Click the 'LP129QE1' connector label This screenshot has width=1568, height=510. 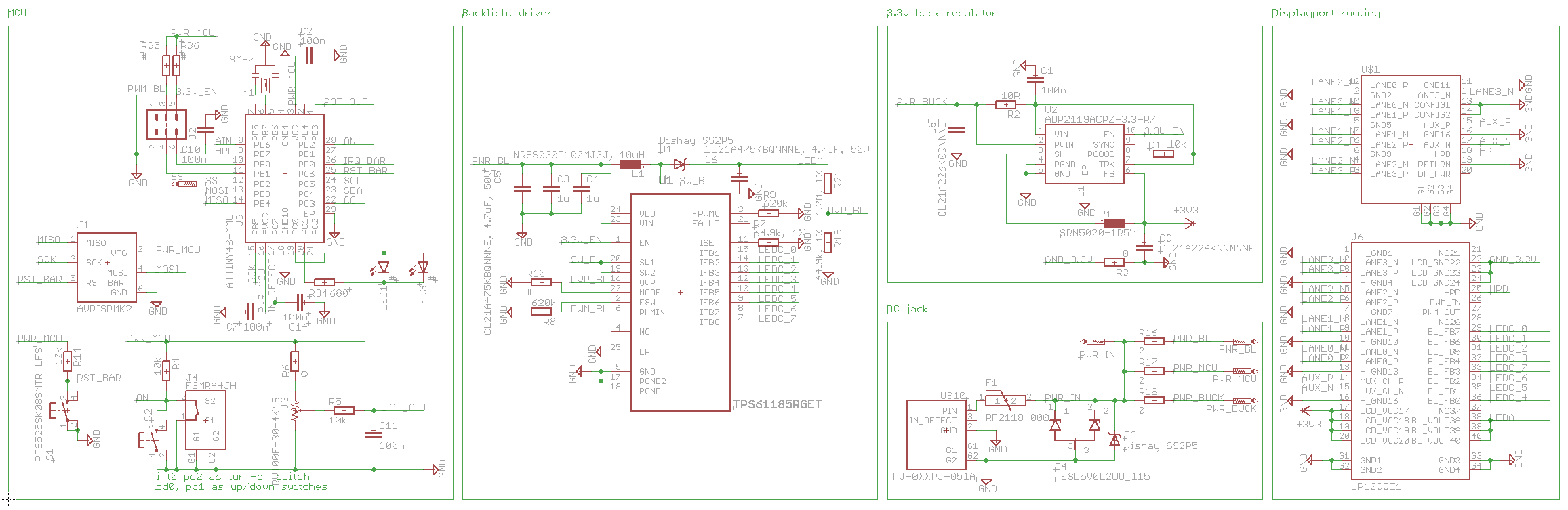coord(1376,486)
